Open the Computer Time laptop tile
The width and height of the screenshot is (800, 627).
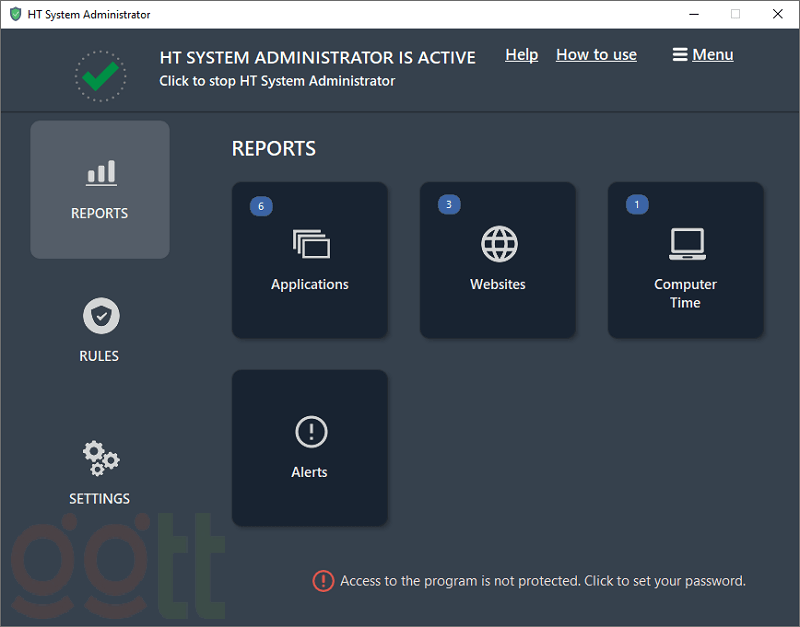pyautogui.click(x=686, y=260)
